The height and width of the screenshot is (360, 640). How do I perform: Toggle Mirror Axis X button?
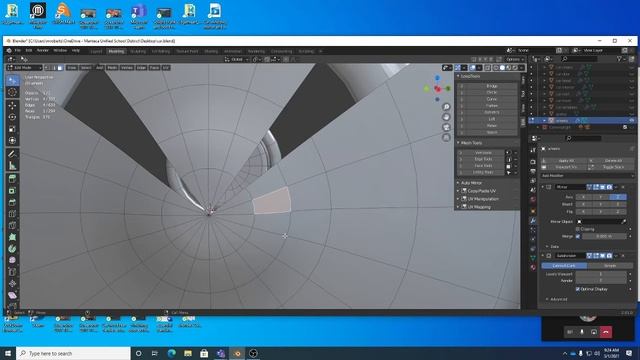point(584,197)
